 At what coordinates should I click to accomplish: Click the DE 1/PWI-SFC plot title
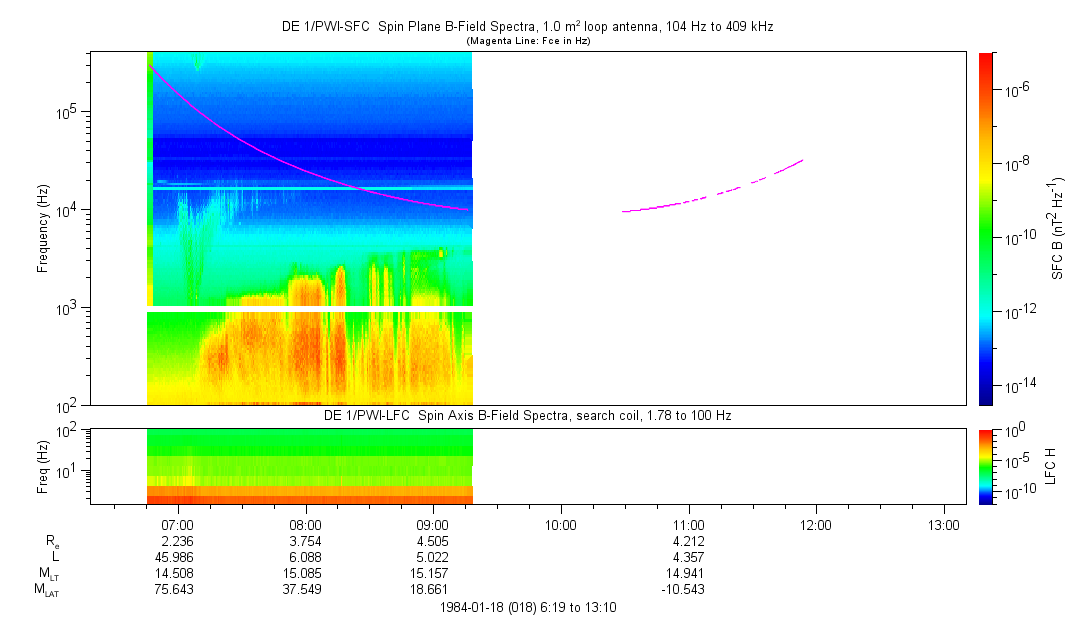tap(526, 26)
